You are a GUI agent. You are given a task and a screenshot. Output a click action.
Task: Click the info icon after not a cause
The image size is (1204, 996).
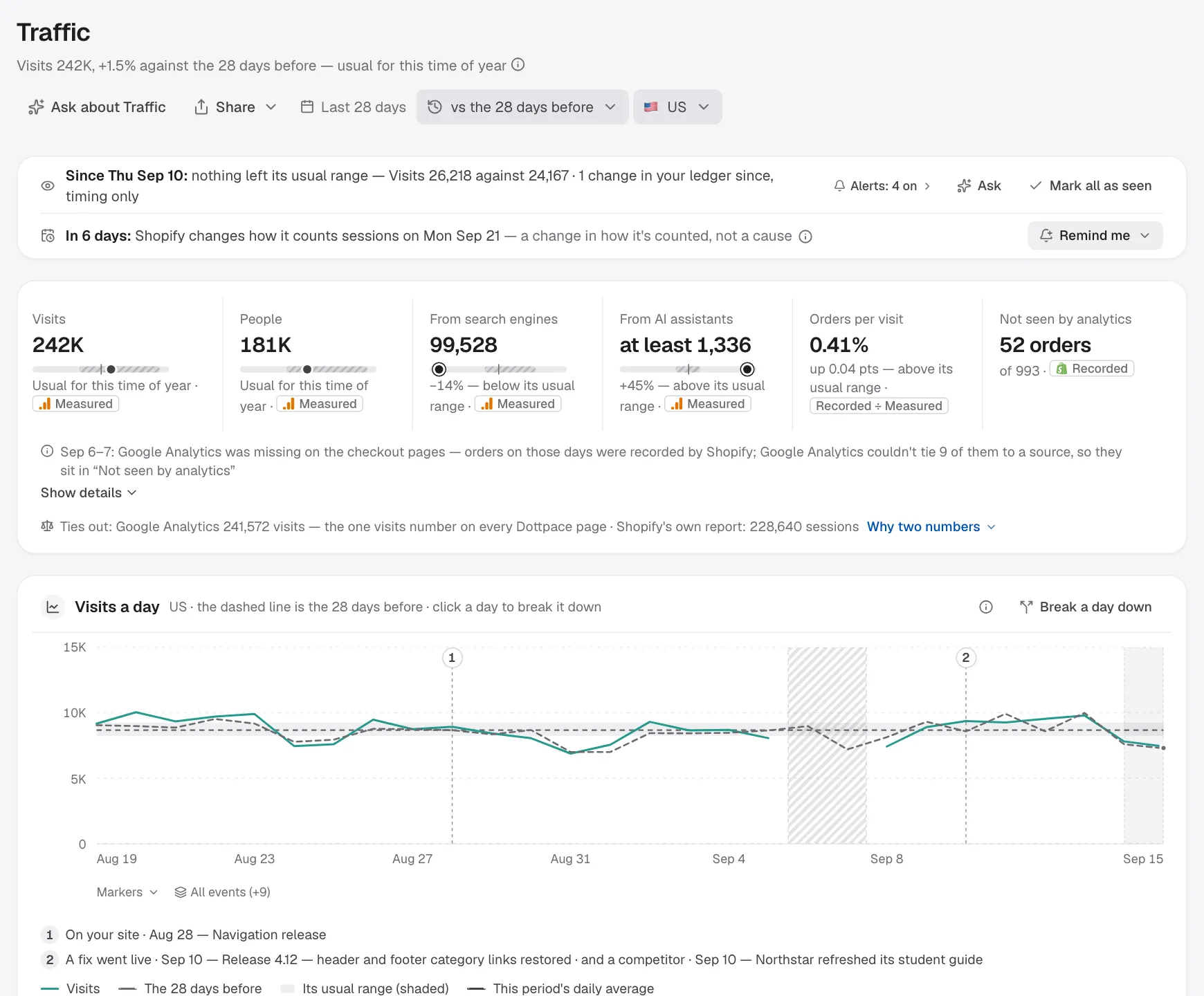pyautogui.click(x=805, y=237)
